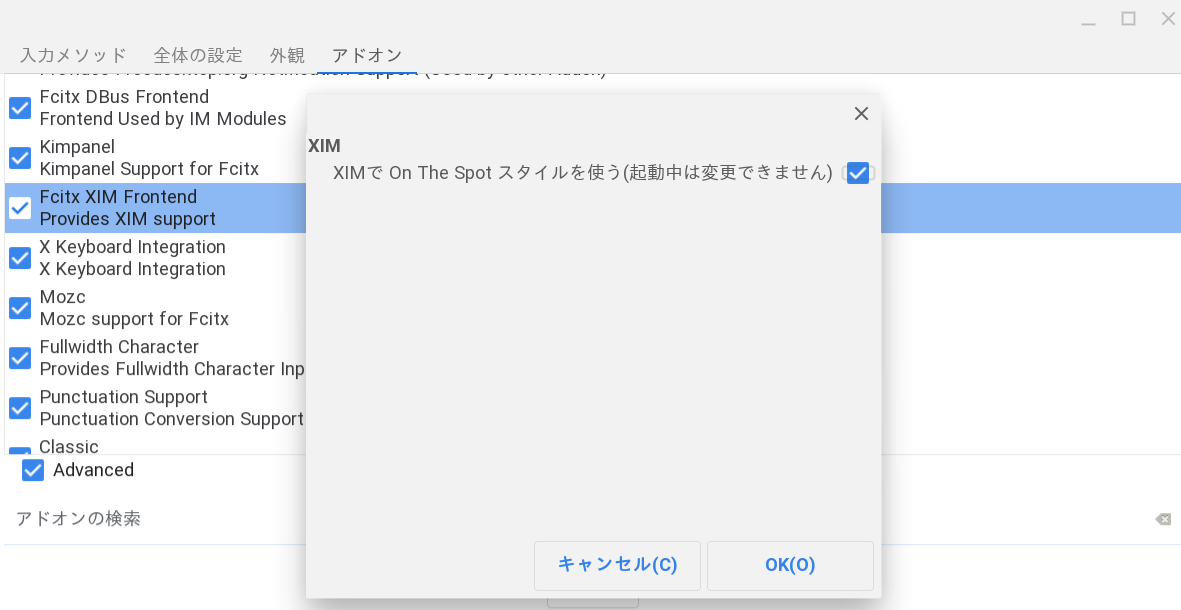Click the XIMで On The Spot label

click(x=582, y=173)
